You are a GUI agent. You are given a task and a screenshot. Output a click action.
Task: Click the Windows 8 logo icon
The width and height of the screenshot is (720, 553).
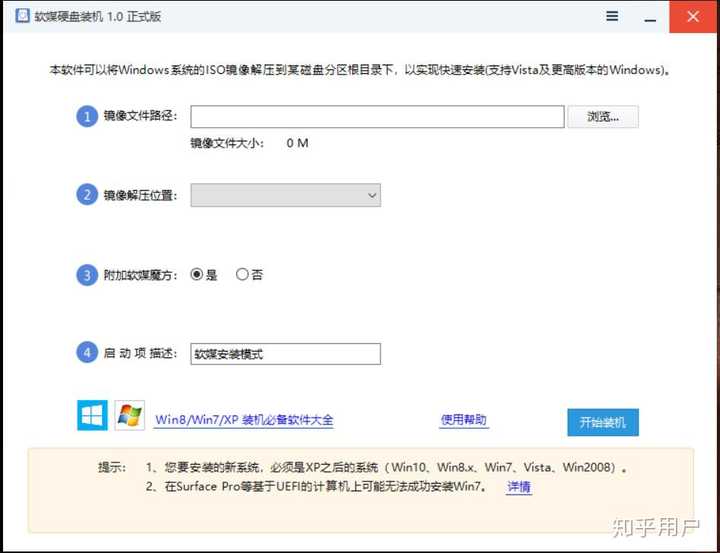92,415
